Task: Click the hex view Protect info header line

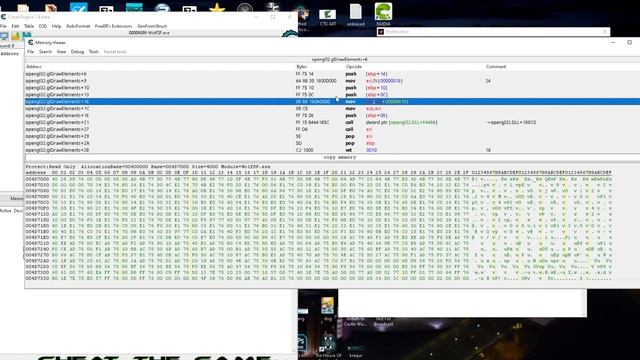Action: coord(148,167)
